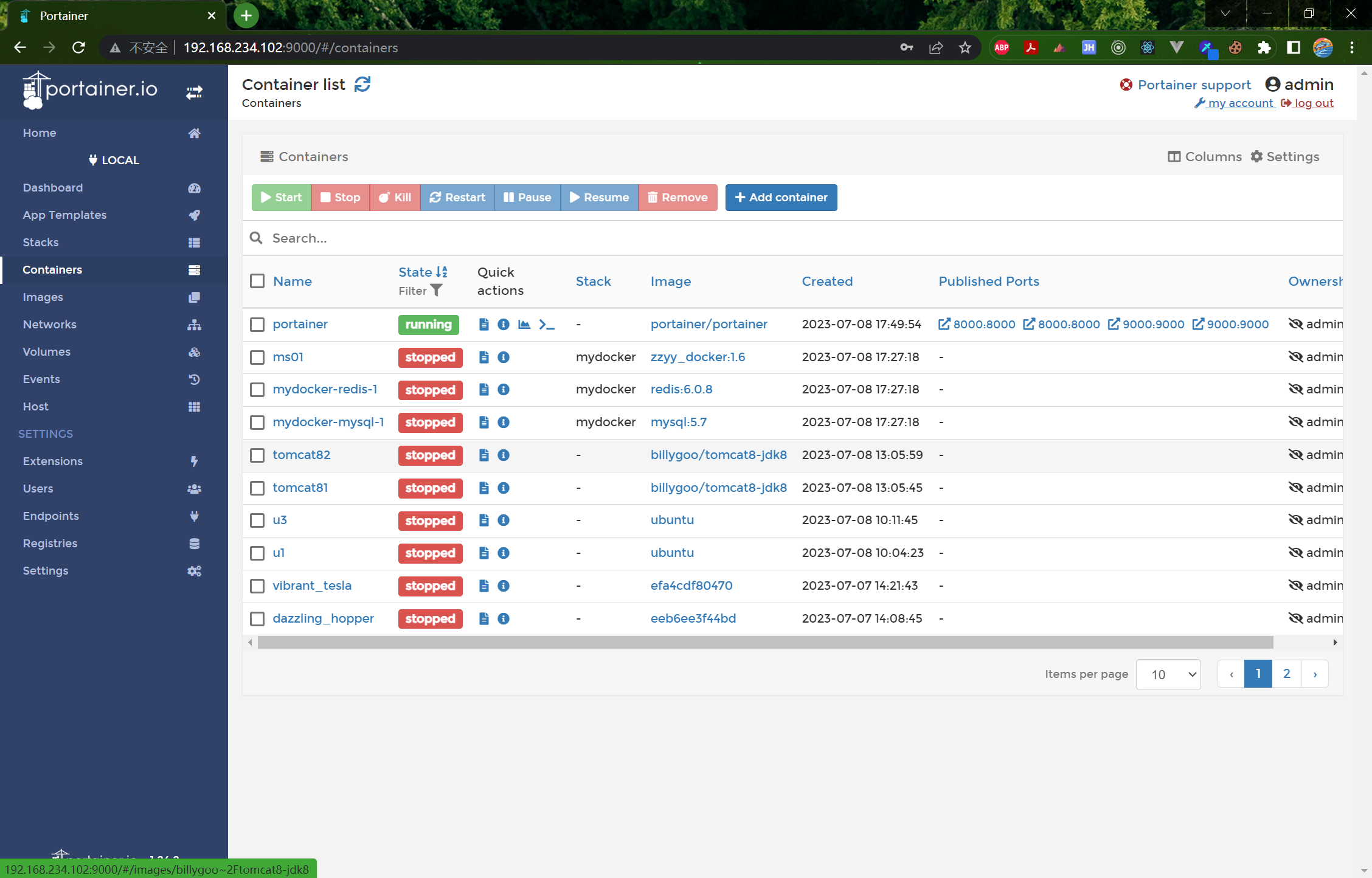Image resolution: width=1372 pixels, height=878 pixels.
Task: Open console icon for portainer container
Action: [x=547, y=324]
